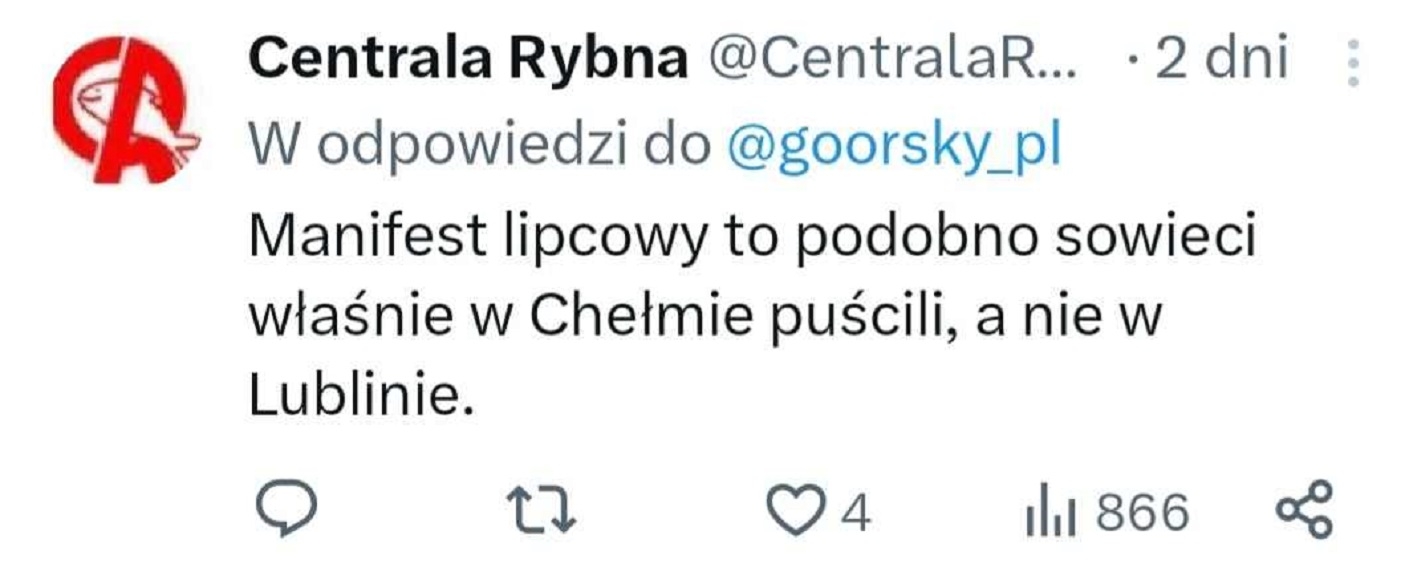Share the tweet using the share icon
The height and width of the screenshot is (580, 1401).
[1306, 510]
